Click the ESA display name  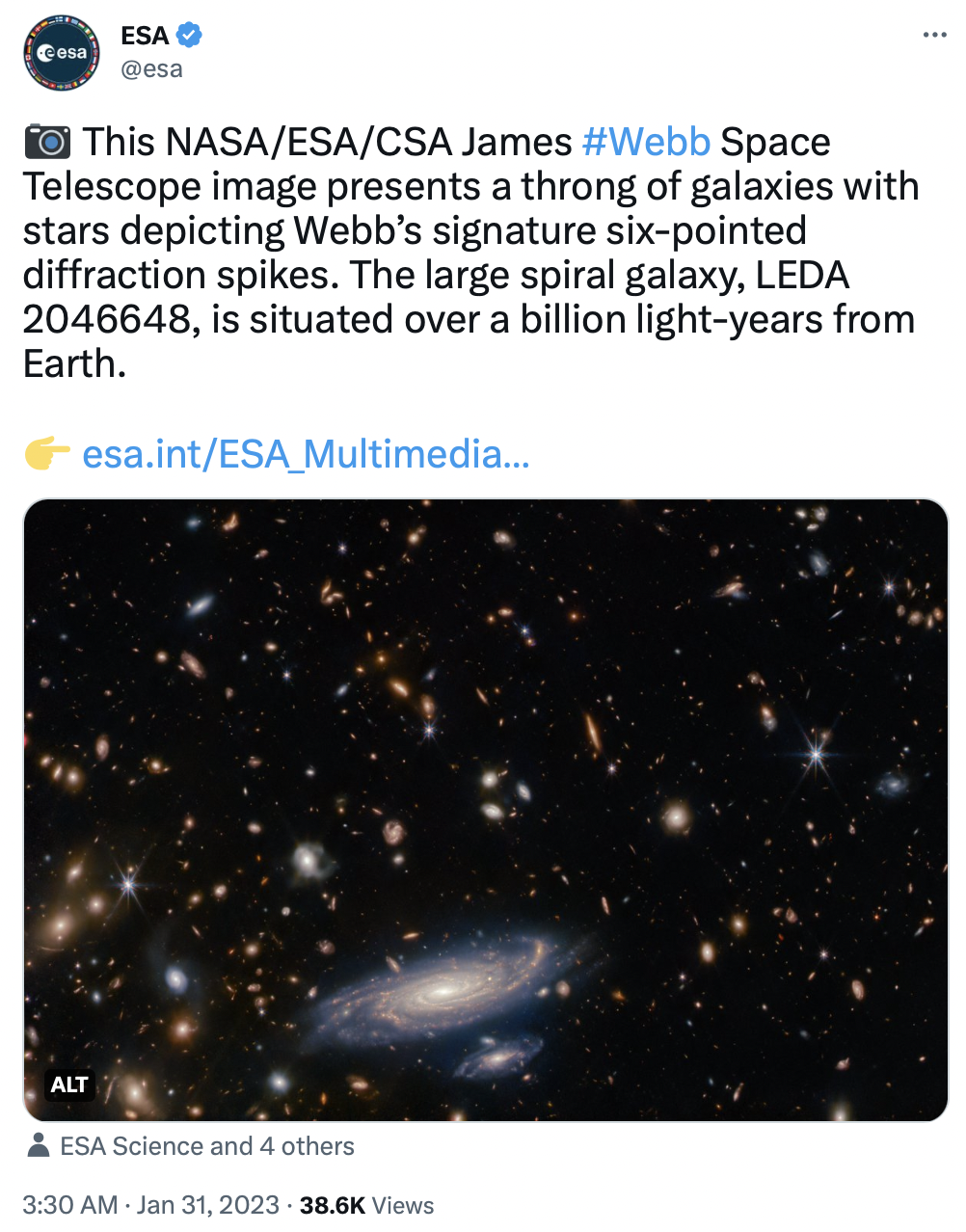tap(145, 36)
